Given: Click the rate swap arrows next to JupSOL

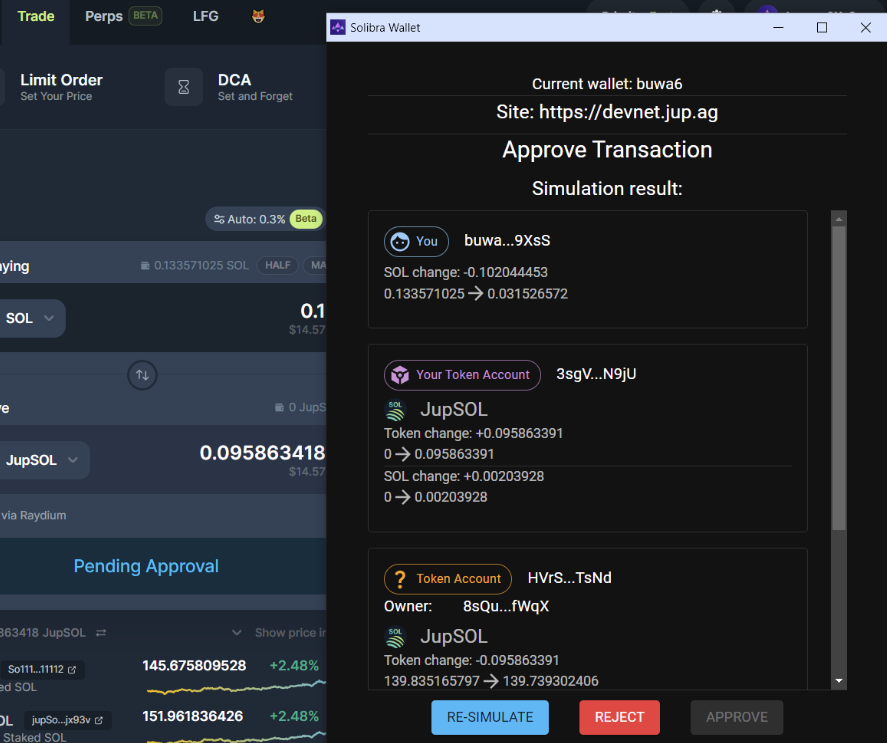Looking at the screenshot, I should [x=101, y=633].
